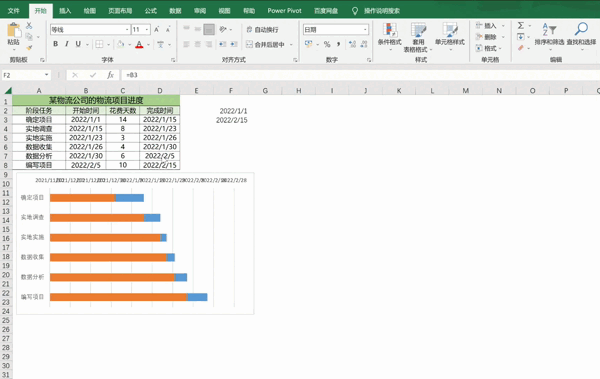The width and height of the screenshot is (600, 379).
Task: Click the Fill down-arrow icon
Action: [x=521, y=37]
